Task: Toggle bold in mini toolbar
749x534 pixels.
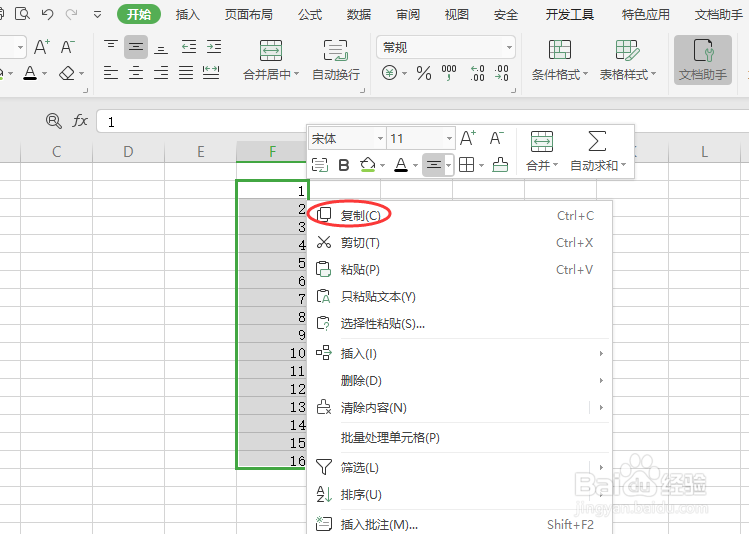Action: (343, 165)
